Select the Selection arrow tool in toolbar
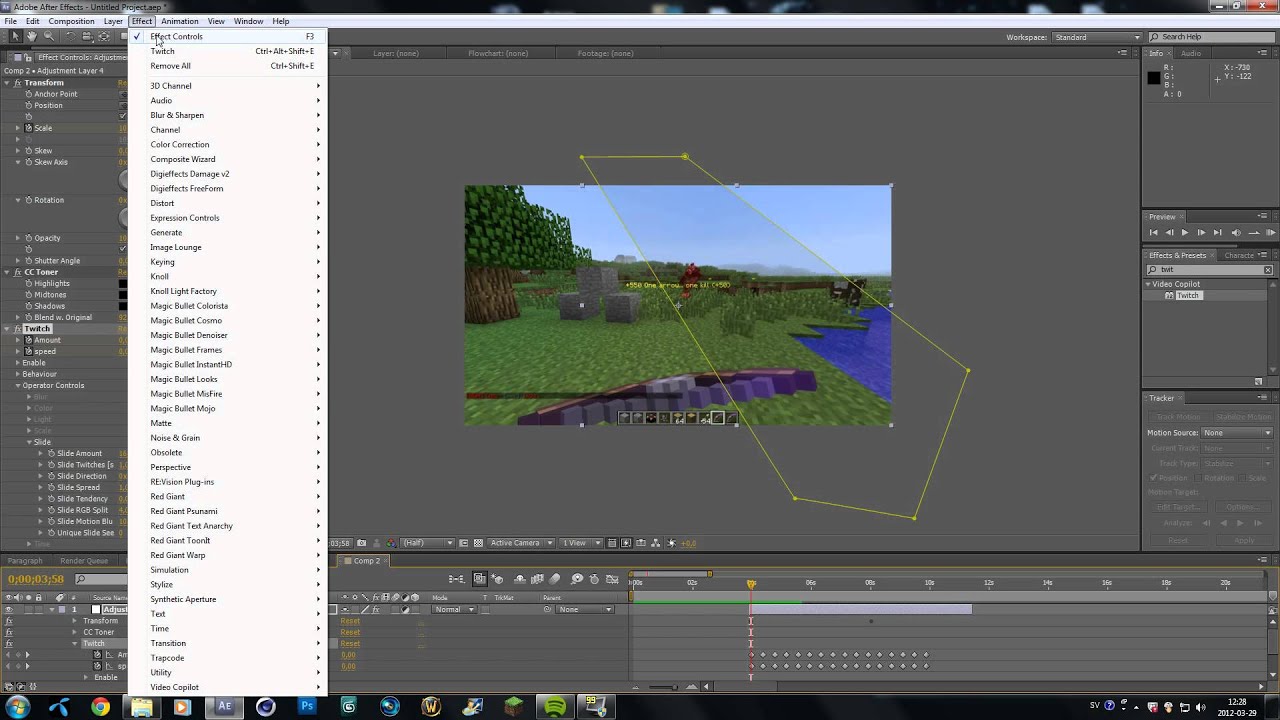Screen dimensions: 1280x720 15,36
